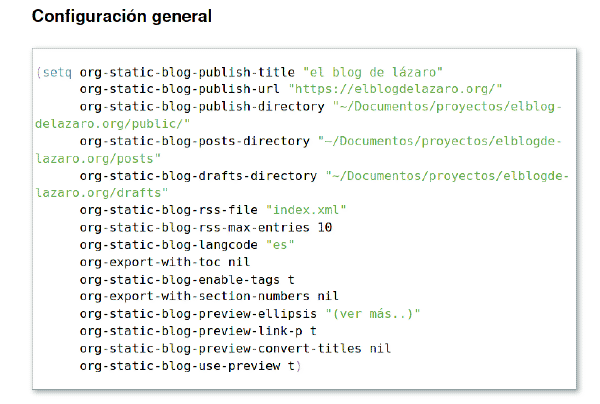Click 'org-static-blog-drafts-directory' variable name

(x=198, y=176)
